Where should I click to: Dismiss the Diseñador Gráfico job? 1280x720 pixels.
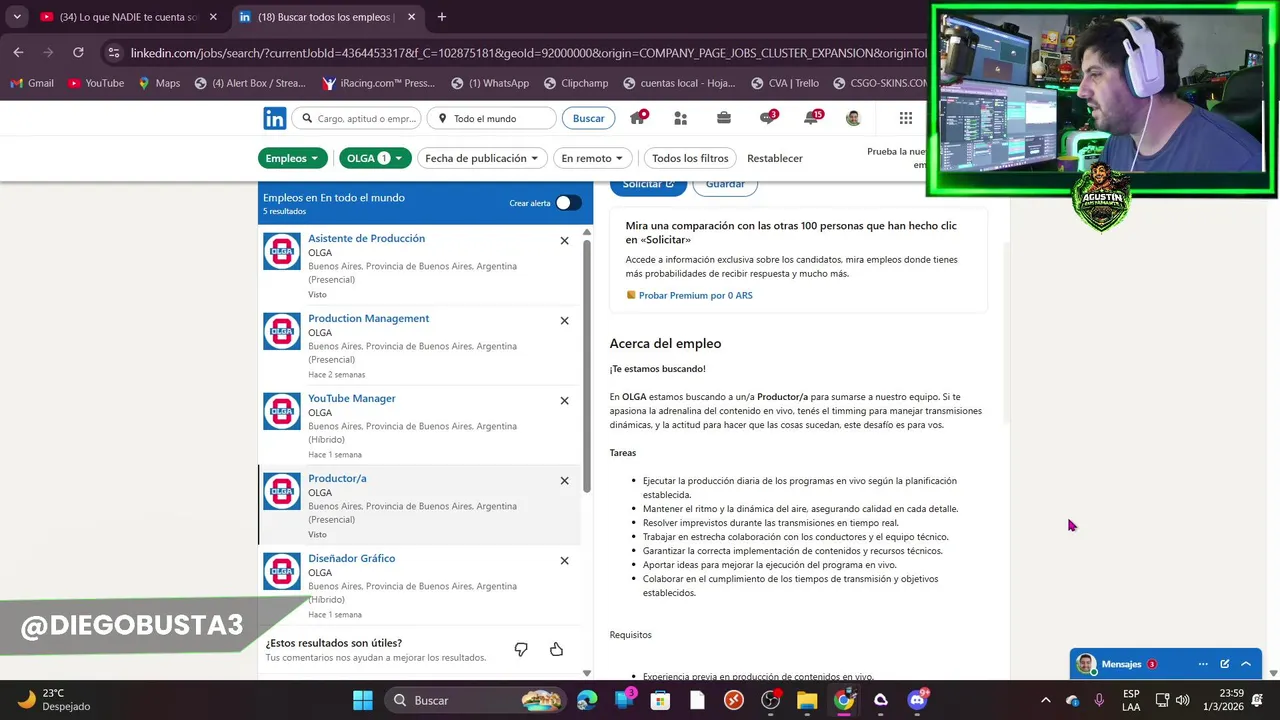pos(564,561)
